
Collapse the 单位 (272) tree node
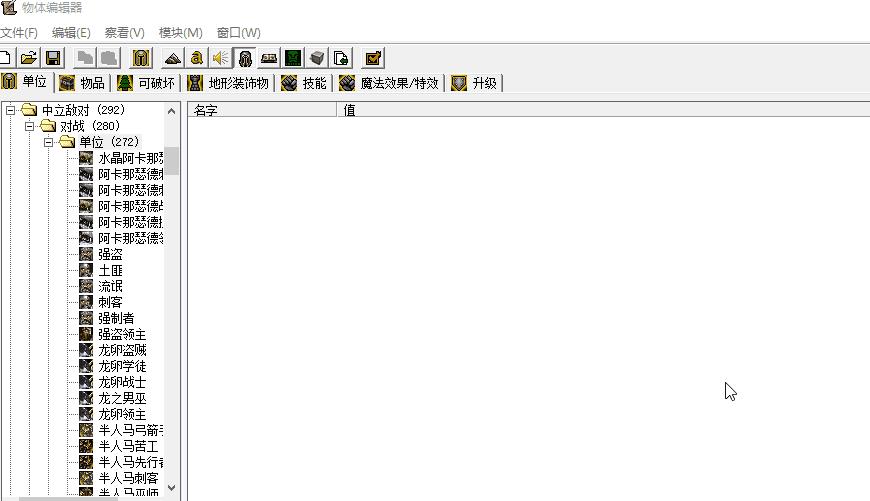48,142
